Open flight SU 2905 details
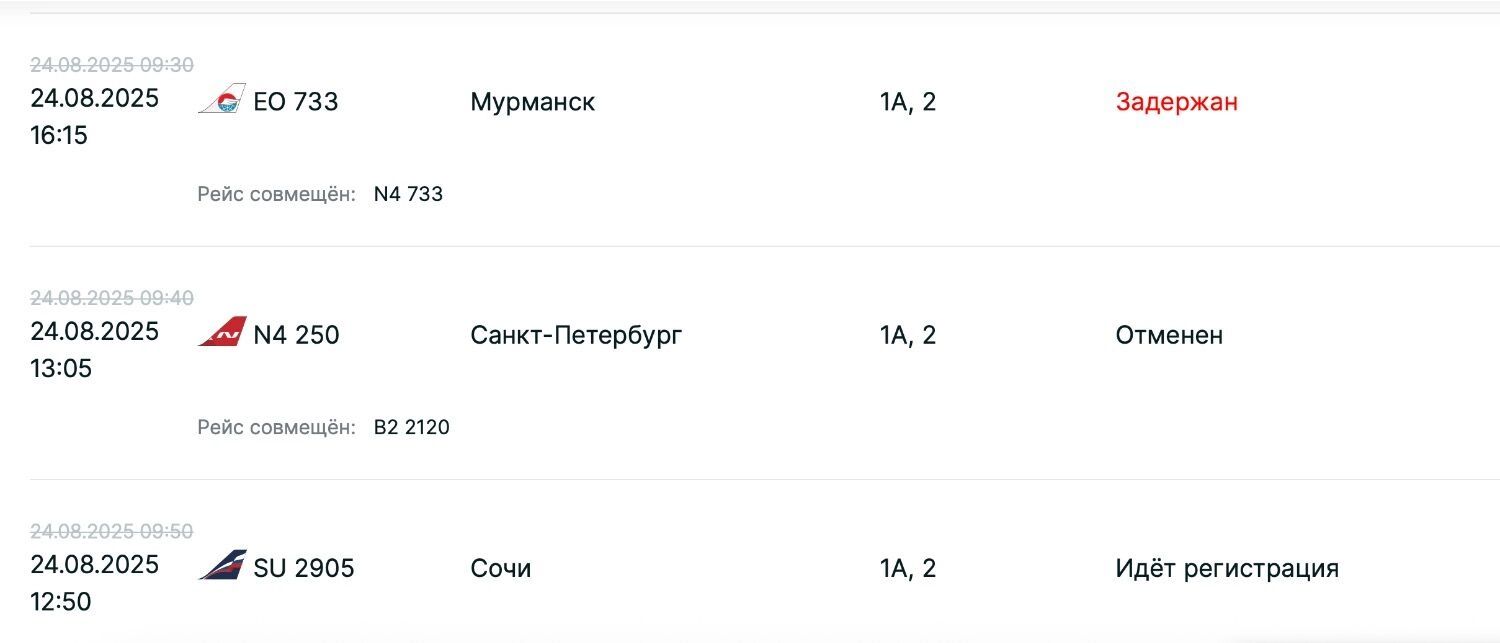The height and width of the screenshot is (643, 1500). (304, 569)
